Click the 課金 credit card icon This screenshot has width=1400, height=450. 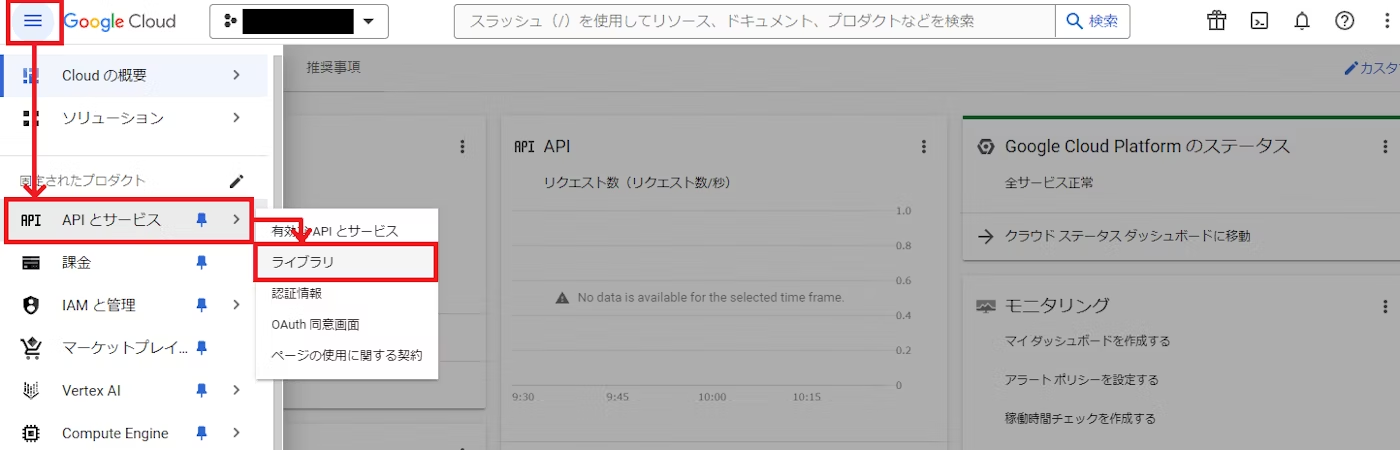click(31, 262)
